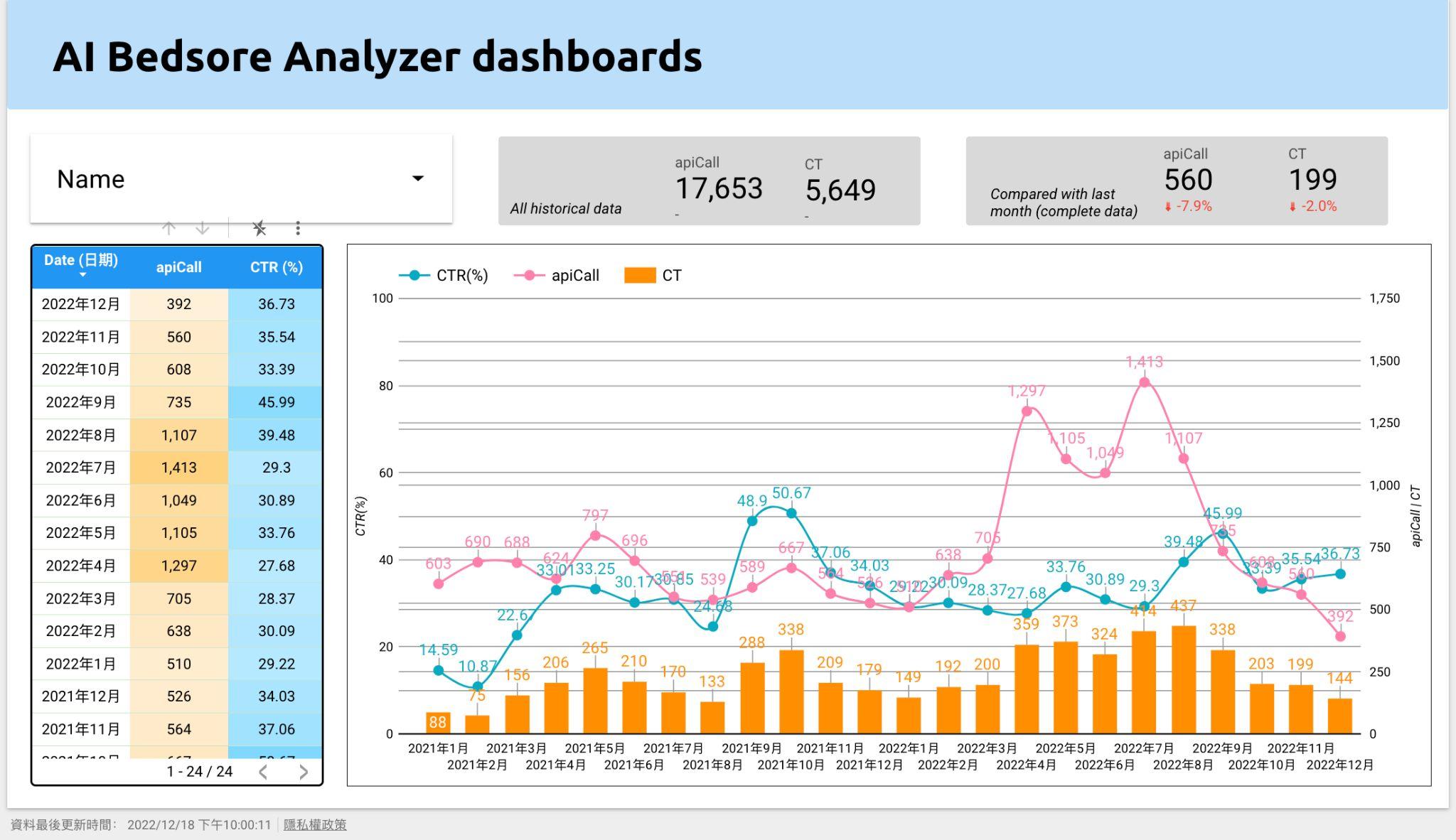The width and height of the screenshot is (1456, 840).
Task: Click the drill down arrow icon
Action: click(x=203, y=228)
